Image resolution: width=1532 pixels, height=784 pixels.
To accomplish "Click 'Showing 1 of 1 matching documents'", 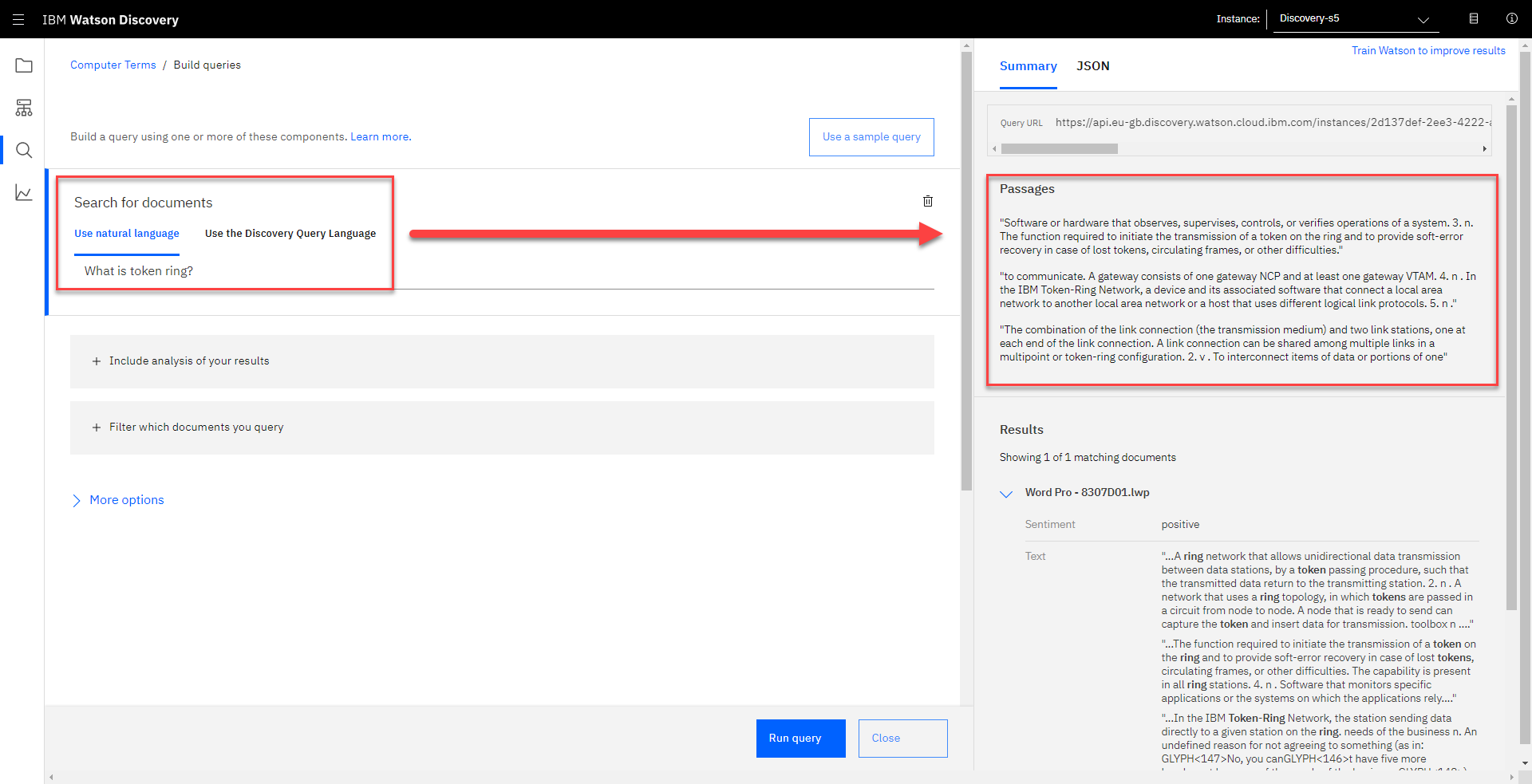I will click(x=1088, y=458).
